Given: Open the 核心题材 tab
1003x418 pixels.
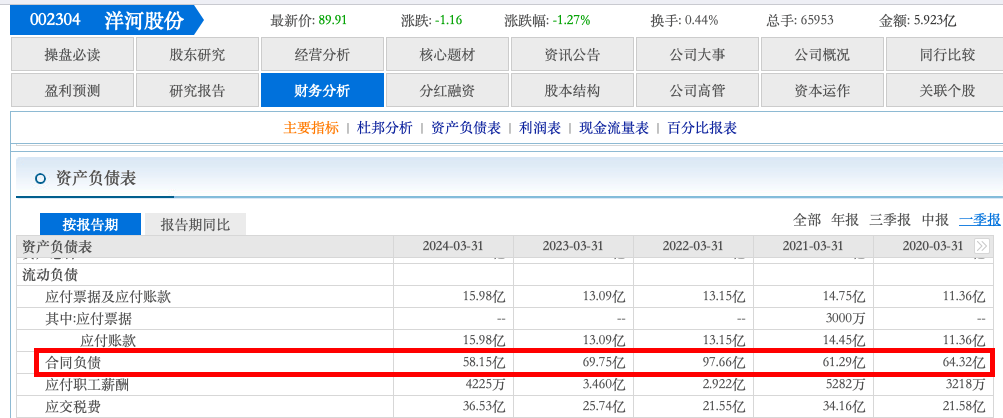Looking at the screenshot, I should coord(447,54).
